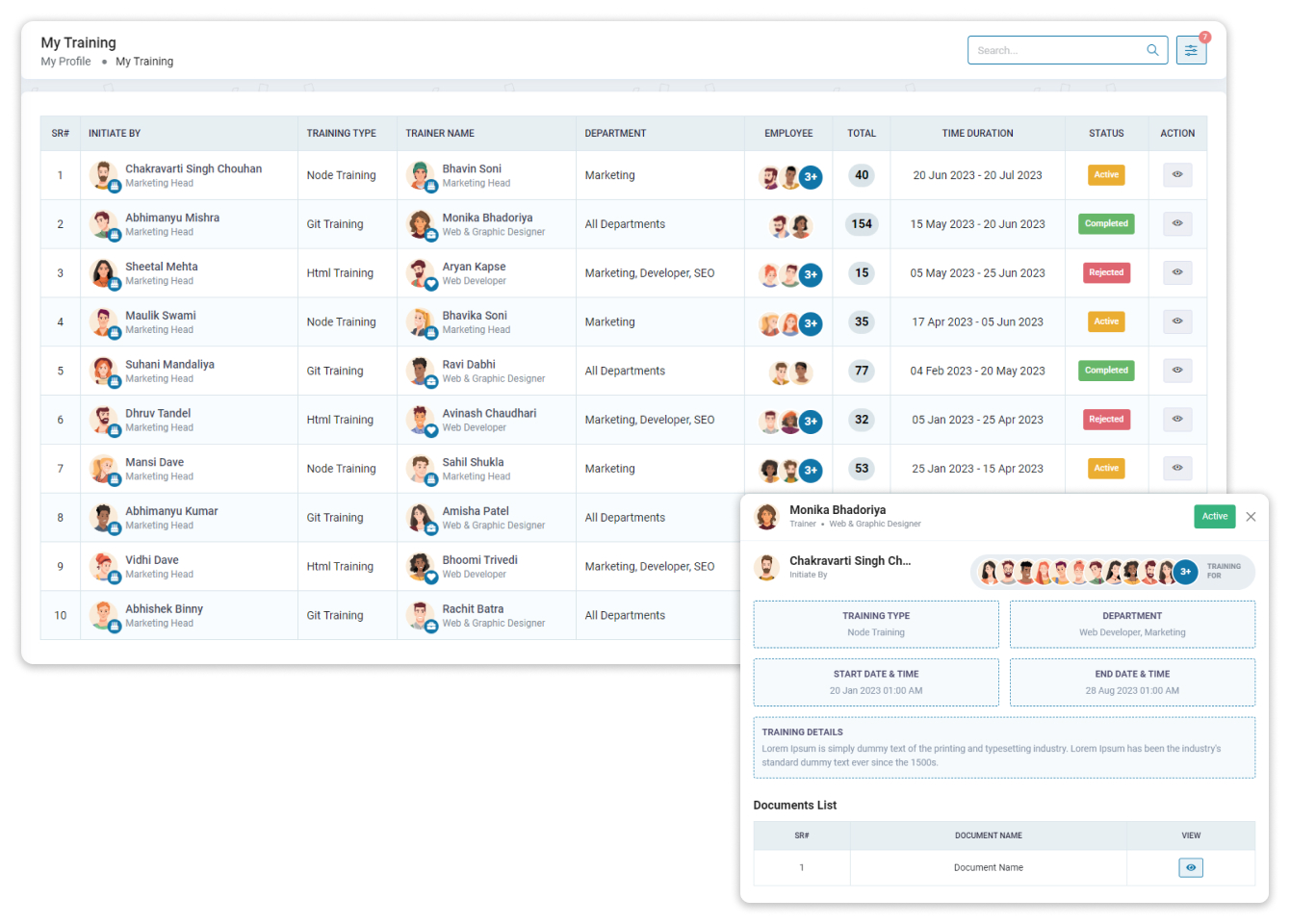View row 1 training details eye icon
The width and height of the screenshot is (1290, 924).
click(x=1176, y=175)
